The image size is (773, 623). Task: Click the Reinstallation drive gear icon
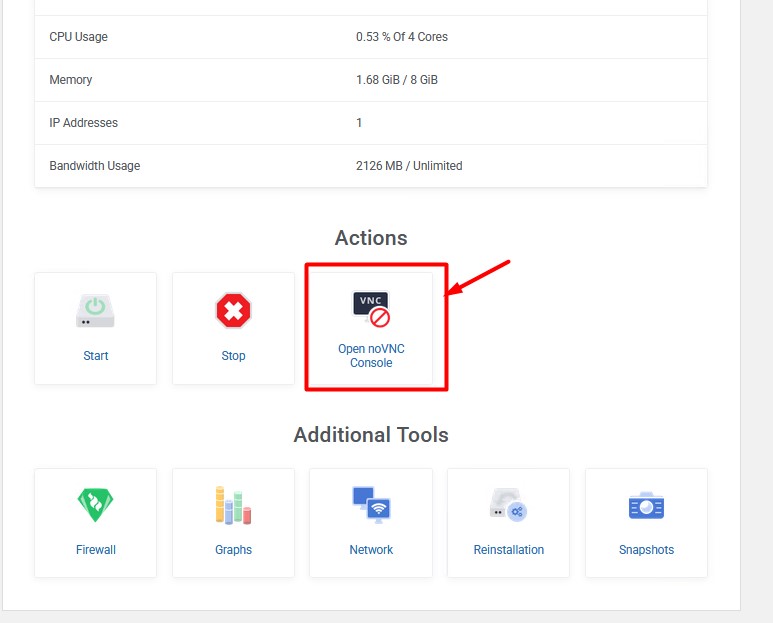coord(508,505)
